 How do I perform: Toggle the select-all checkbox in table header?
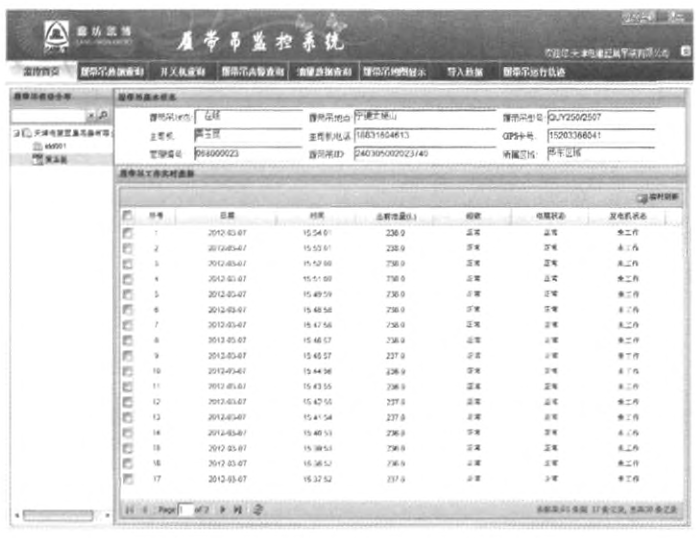pos(126,215)
